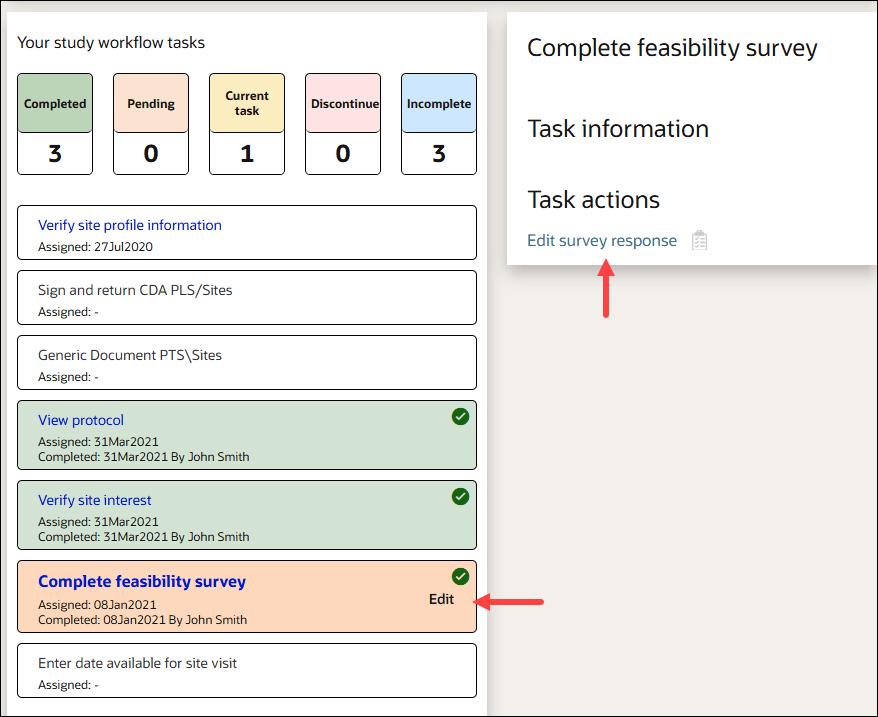Viewport: 878px width, 717px height.
Task: Click the checkmark on Complete feasibility survey card
Action: pyautogui.click(x=460, y=576)
